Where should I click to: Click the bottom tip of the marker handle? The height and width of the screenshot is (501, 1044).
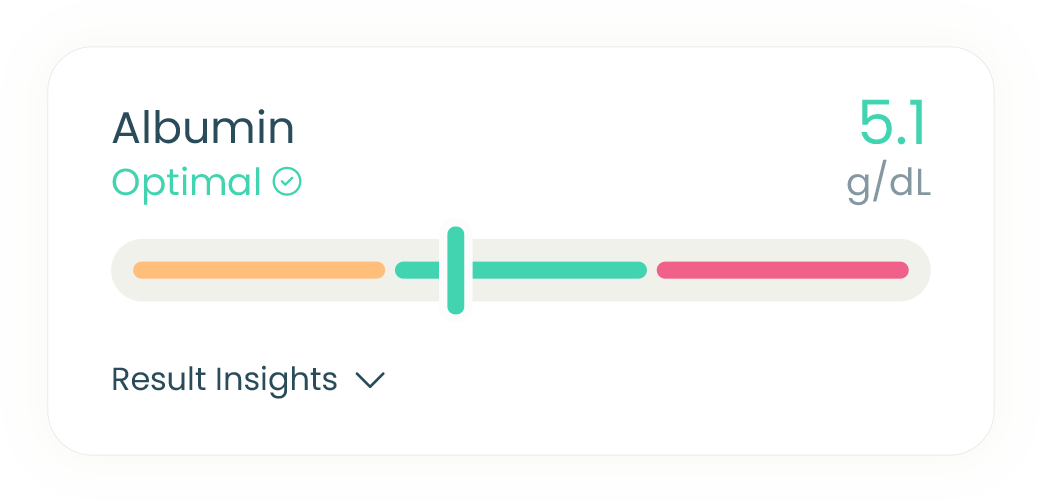point(456,308)
